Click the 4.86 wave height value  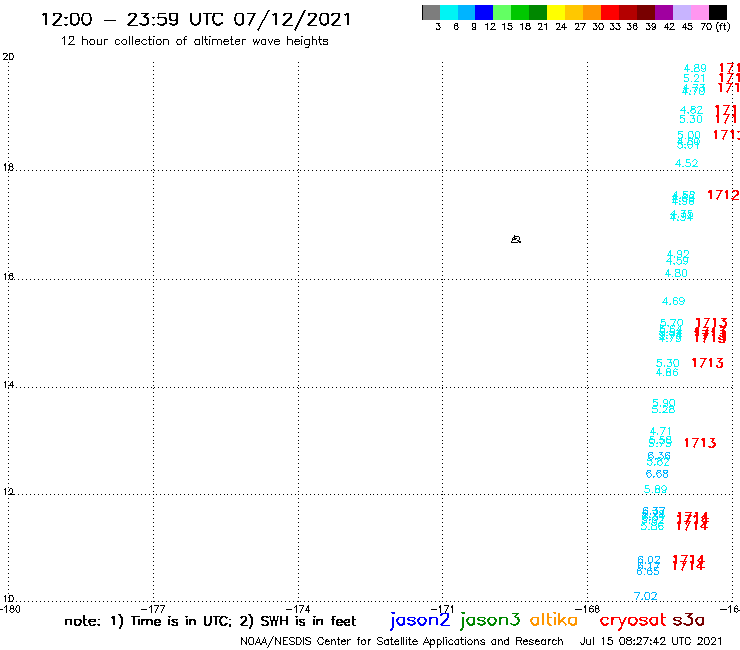(x=667, y=372)
